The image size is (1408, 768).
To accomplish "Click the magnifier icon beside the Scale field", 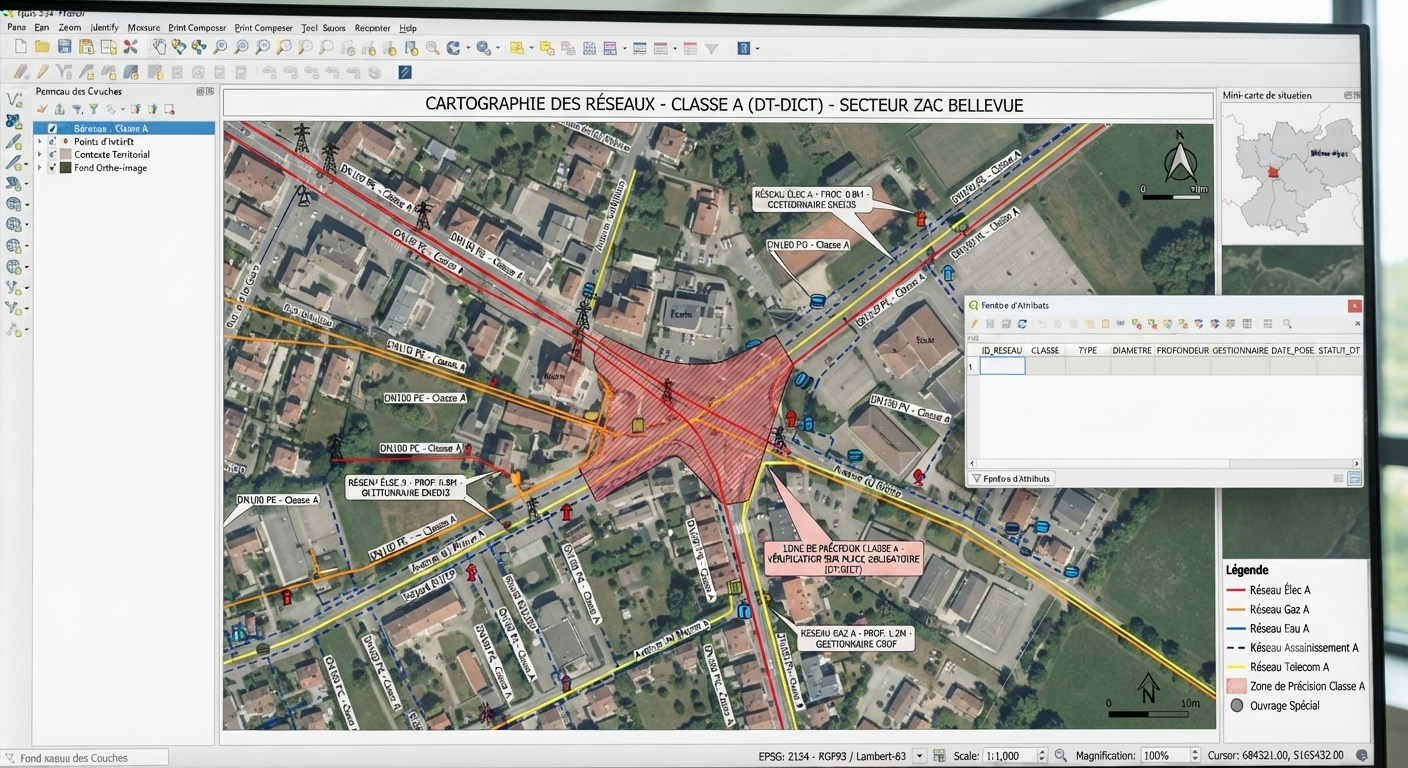I will [1061, 756].
